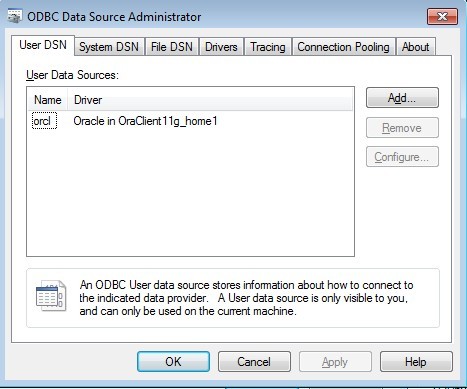Click the ODBC Administrator title bar icon
This screenshot has width=467, height=389.
coord(15,16)
